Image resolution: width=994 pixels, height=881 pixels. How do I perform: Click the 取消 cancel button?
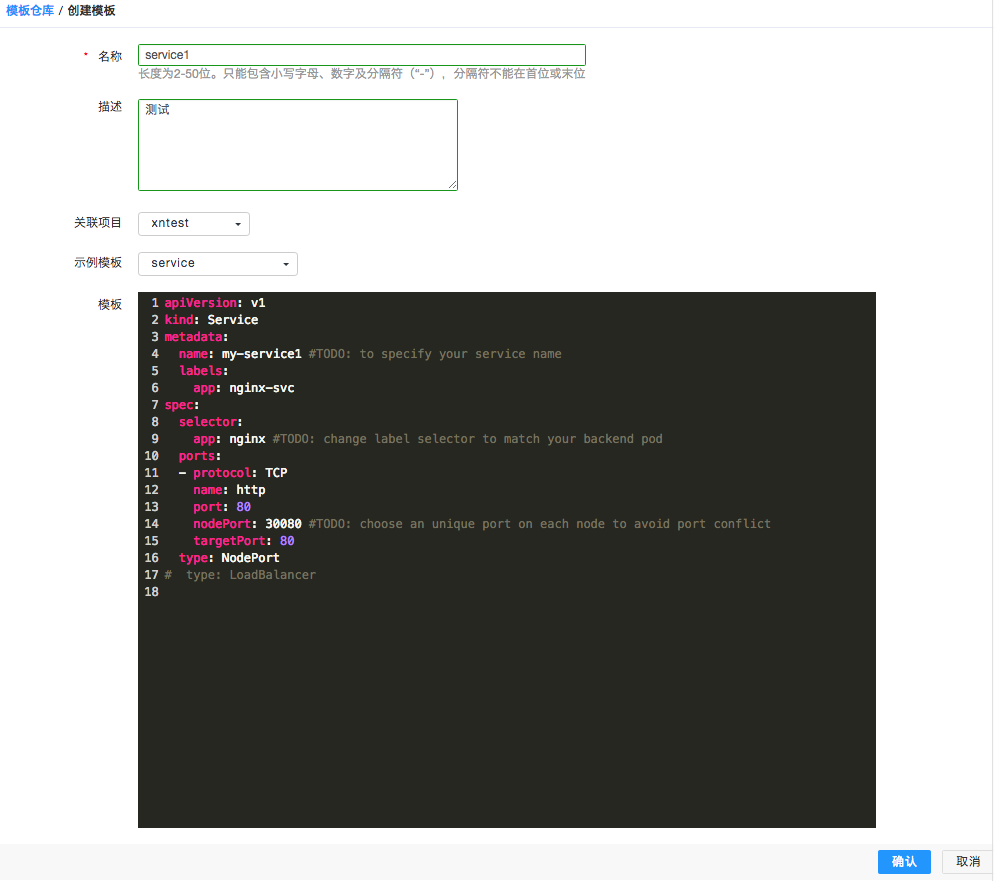click(x=967, y=862)
